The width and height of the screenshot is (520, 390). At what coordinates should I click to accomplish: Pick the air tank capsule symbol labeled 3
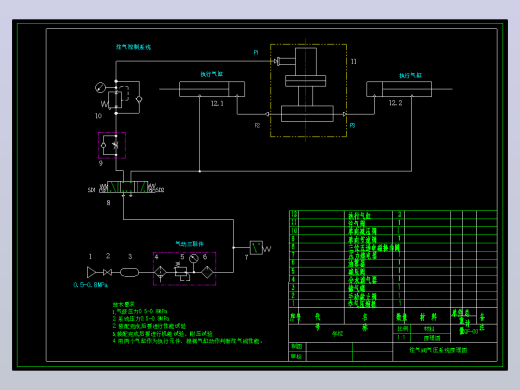(129, 272)
